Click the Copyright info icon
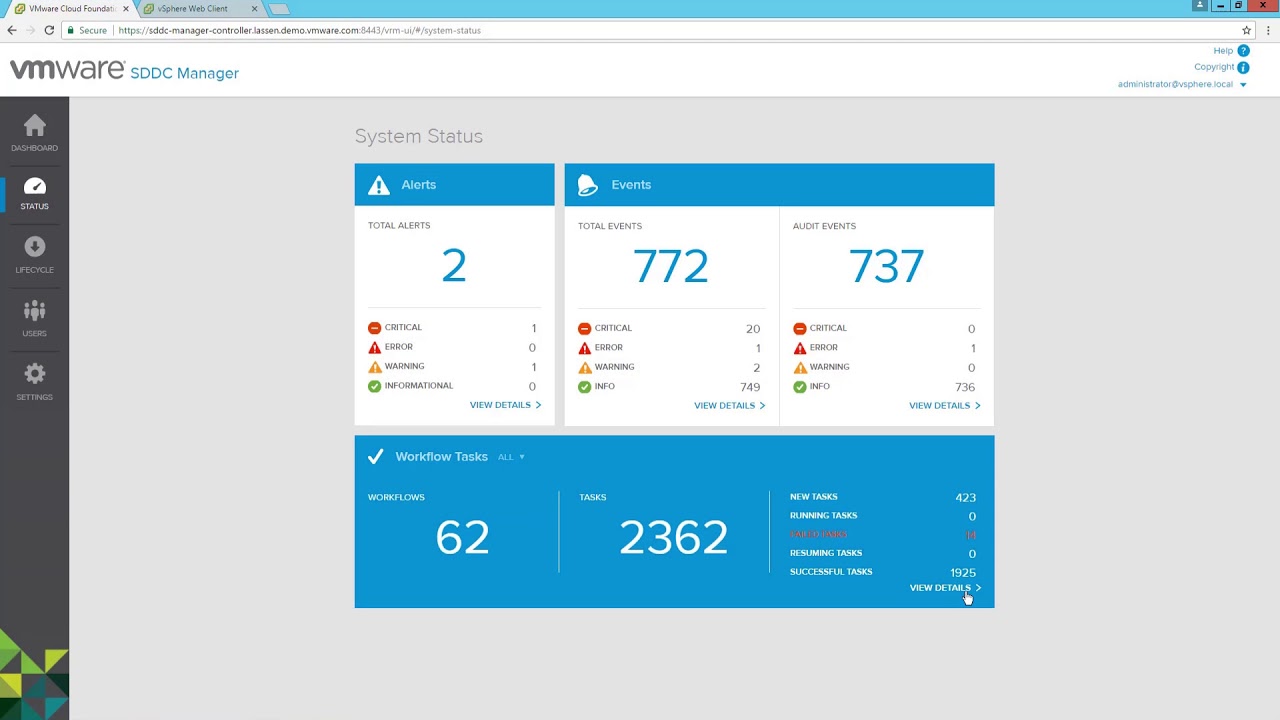This screenshot has width=1280, height=720. coord(1243,68)
